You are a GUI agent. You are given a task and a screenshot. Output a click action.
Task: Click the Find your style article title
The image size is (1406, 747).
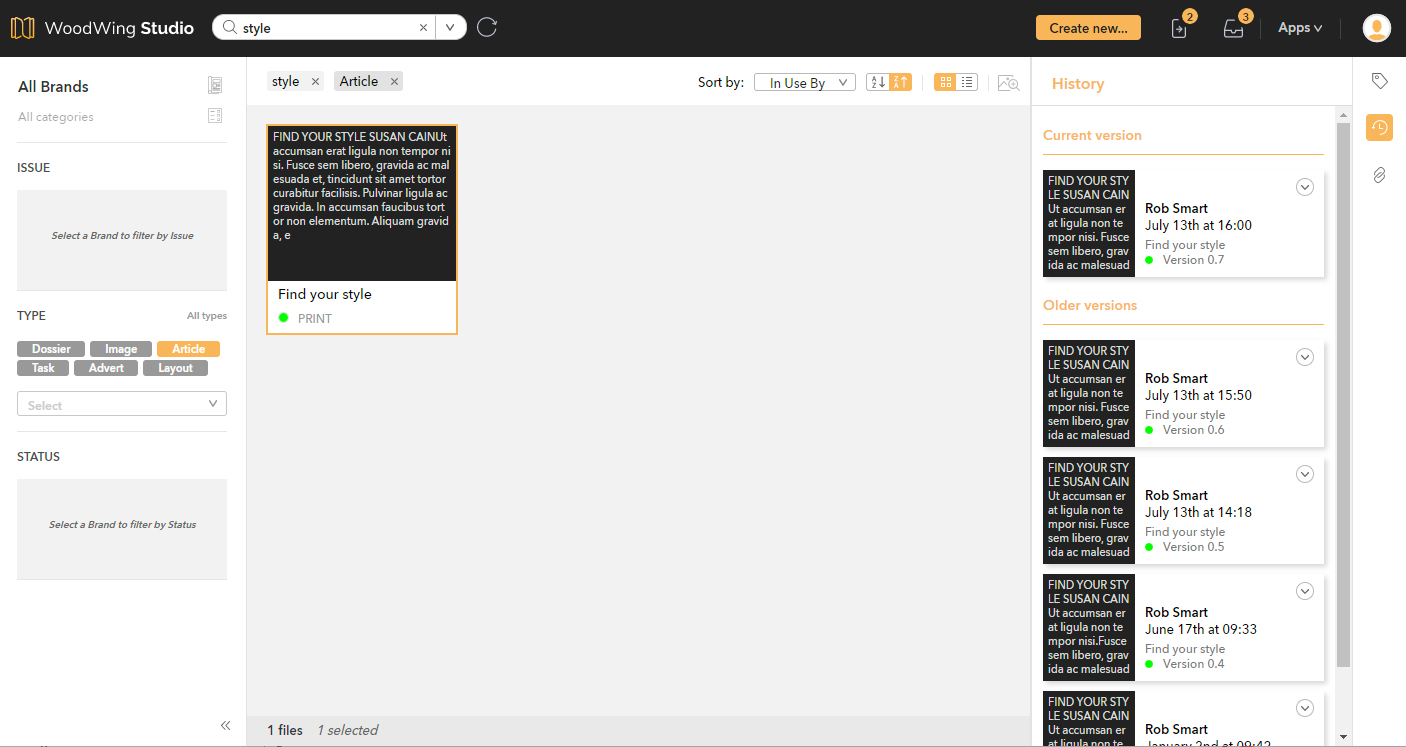325,294
